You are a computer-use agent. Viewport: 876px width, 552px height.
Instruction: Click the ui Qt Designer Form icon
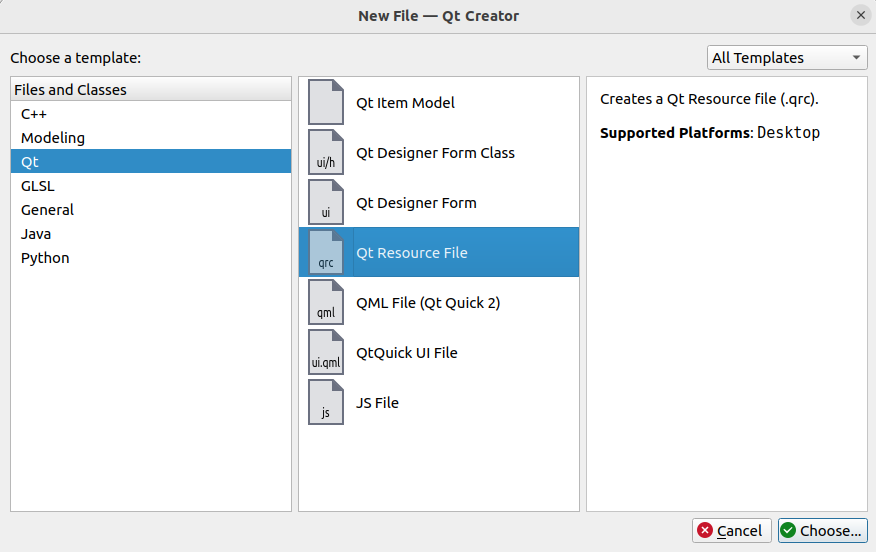click(325, 203)
